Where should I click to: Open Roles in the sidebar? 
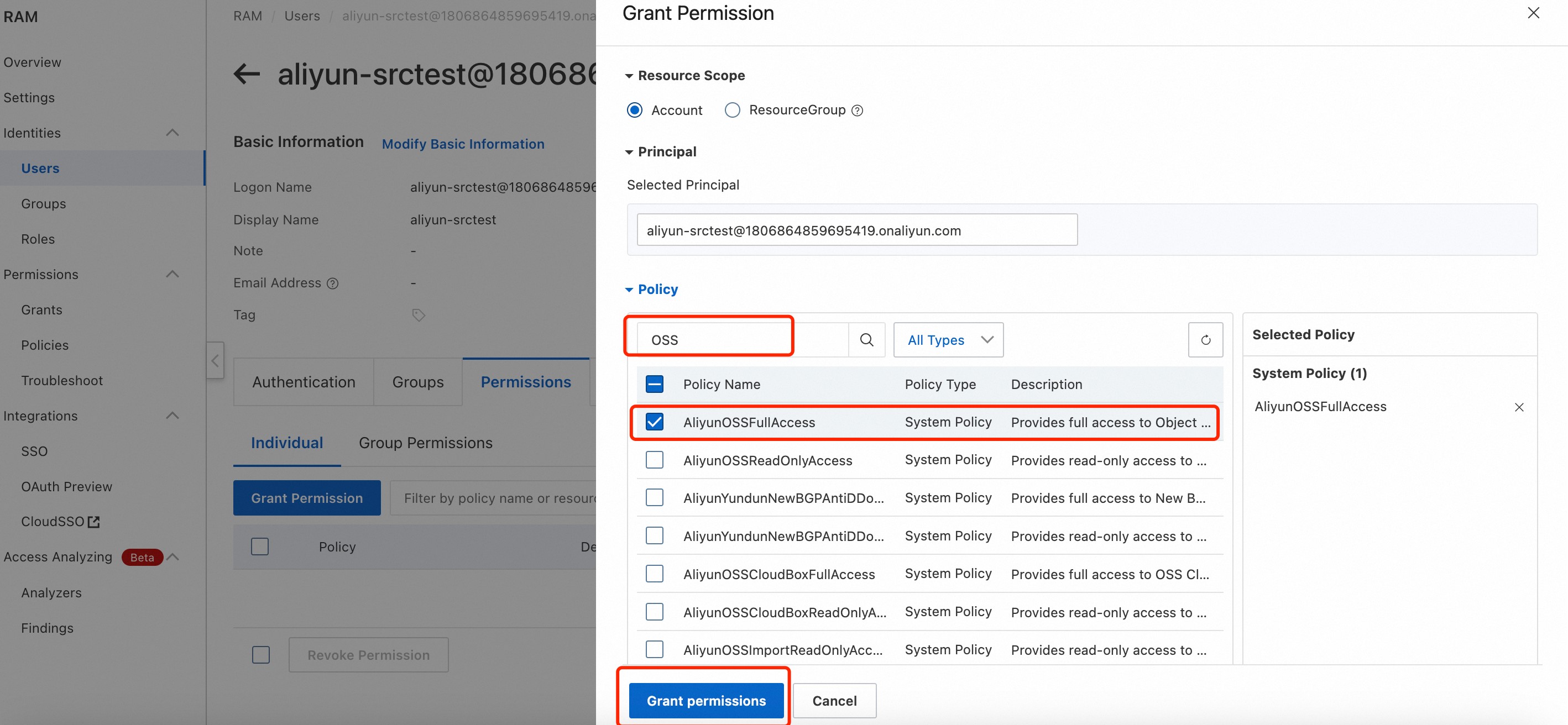[x=38, y=239]
